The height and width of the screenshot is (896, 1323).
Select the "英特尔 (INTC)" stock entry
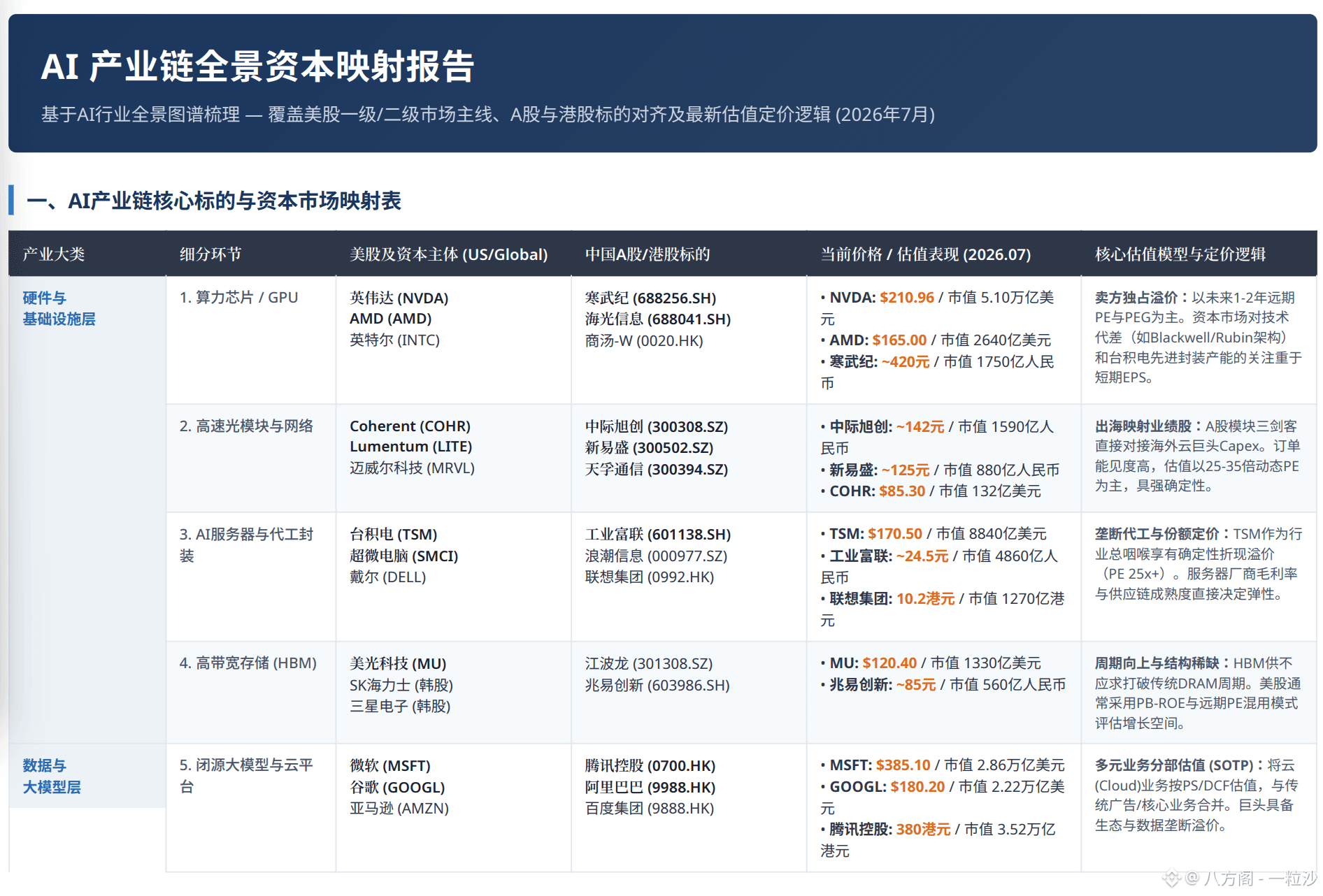tap(395, 340)
